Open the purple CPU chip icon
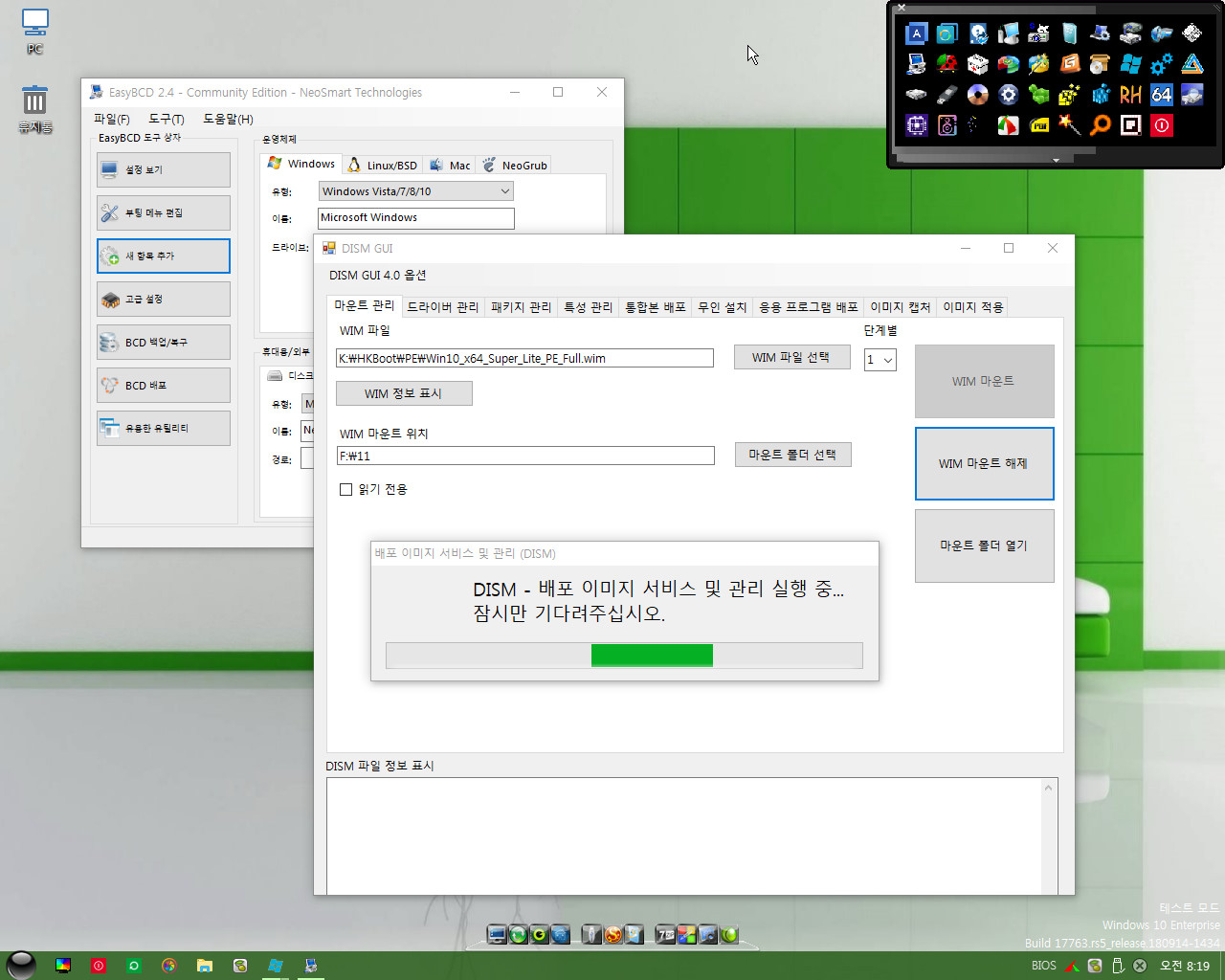 916,125
